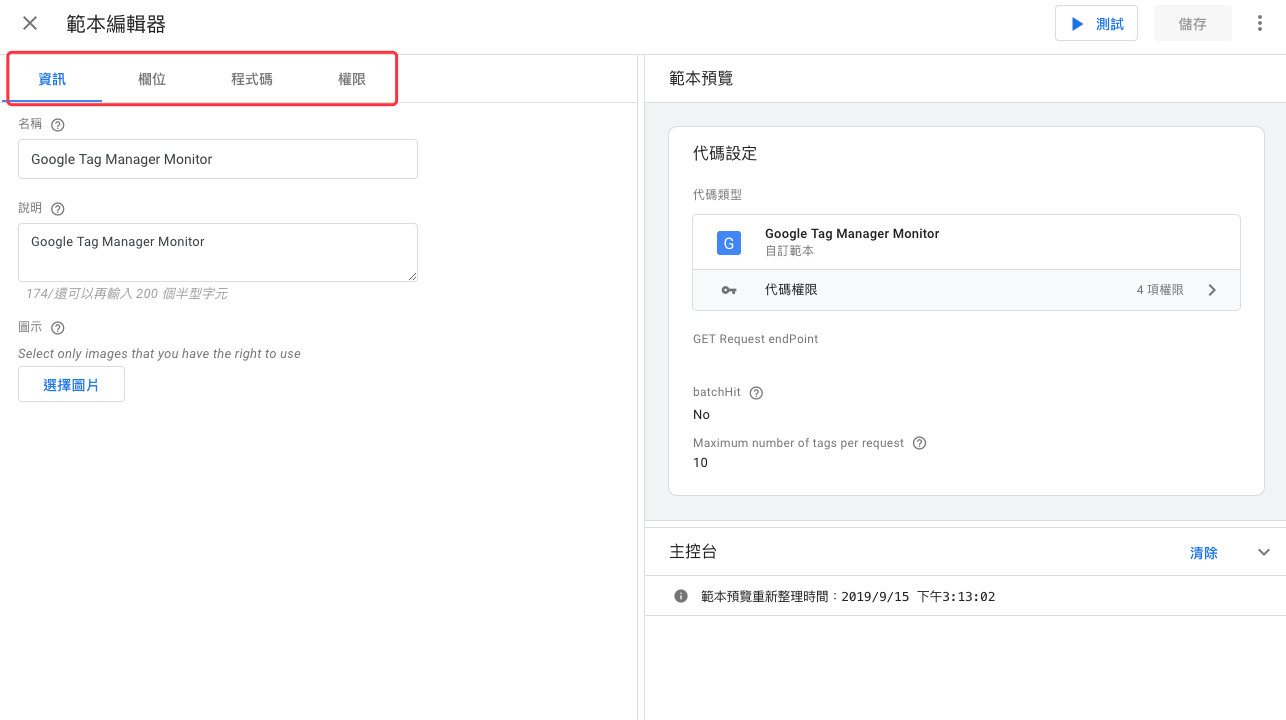Click inside the 名稱 name field
Viewport: 1286px width, 720px height.
(217, 158)
